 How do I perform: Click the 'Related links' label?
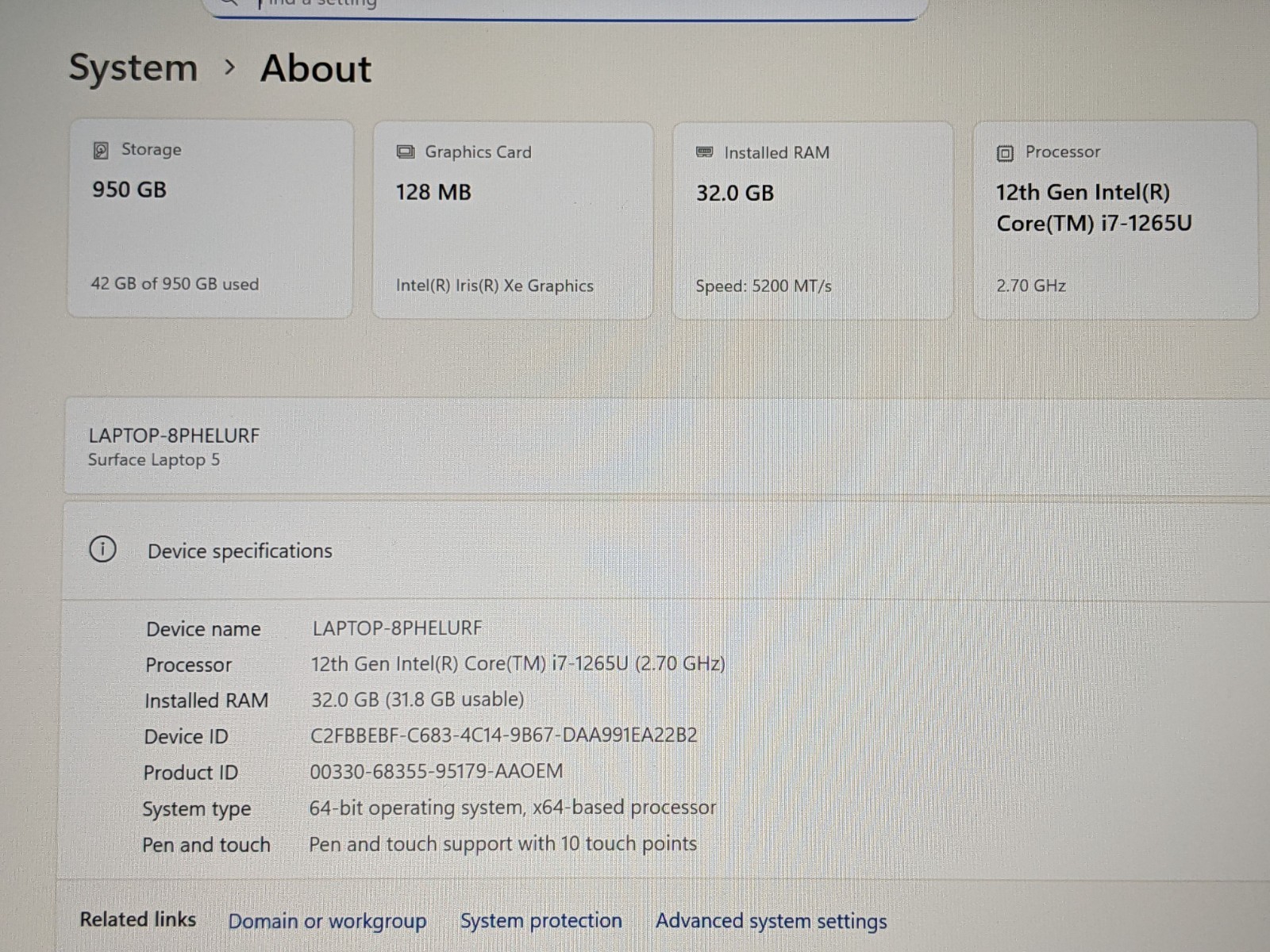(x=138, y=919)
